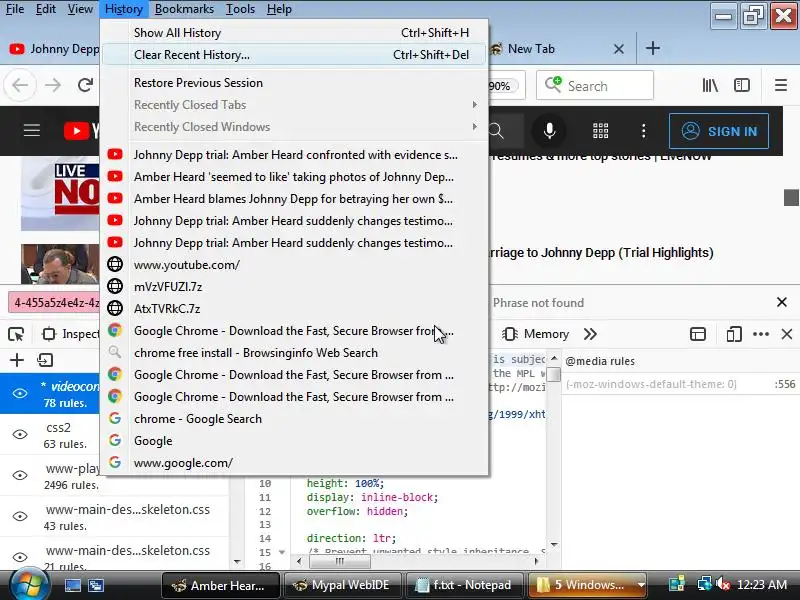Open a new tab with plus button

tap(653, 48)
